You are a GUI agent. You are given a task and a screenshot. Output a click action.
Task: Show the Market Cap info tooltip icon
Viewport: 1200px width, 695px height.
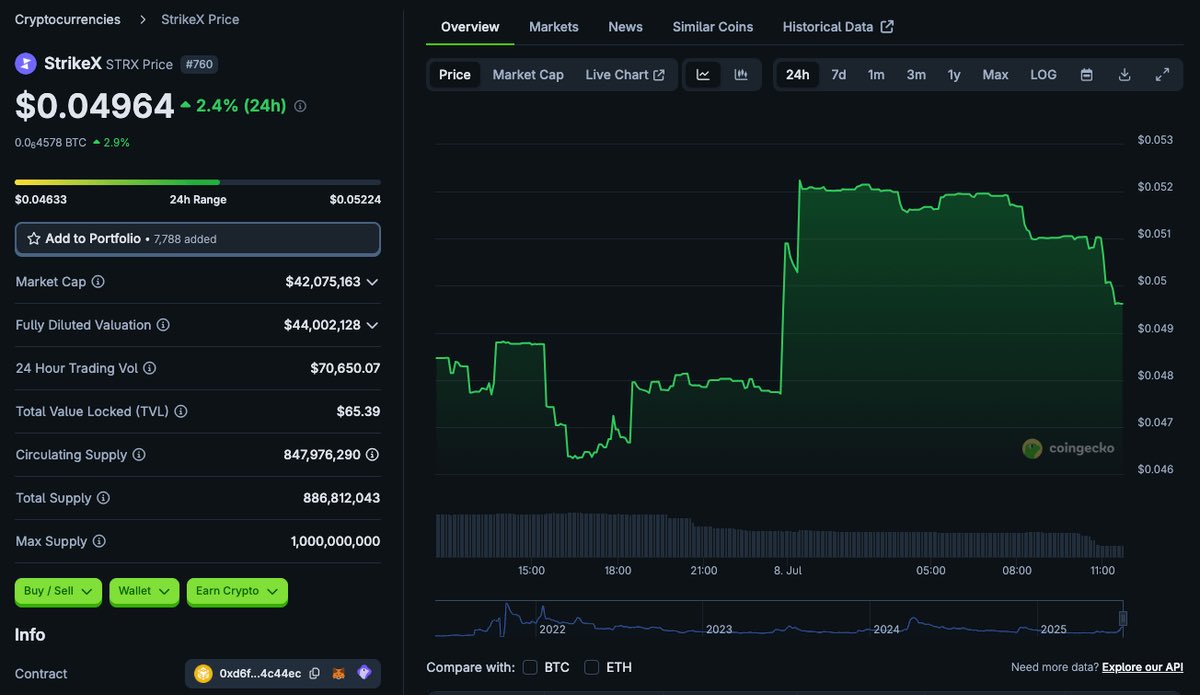pyautogui.click(x=98, y=282)
